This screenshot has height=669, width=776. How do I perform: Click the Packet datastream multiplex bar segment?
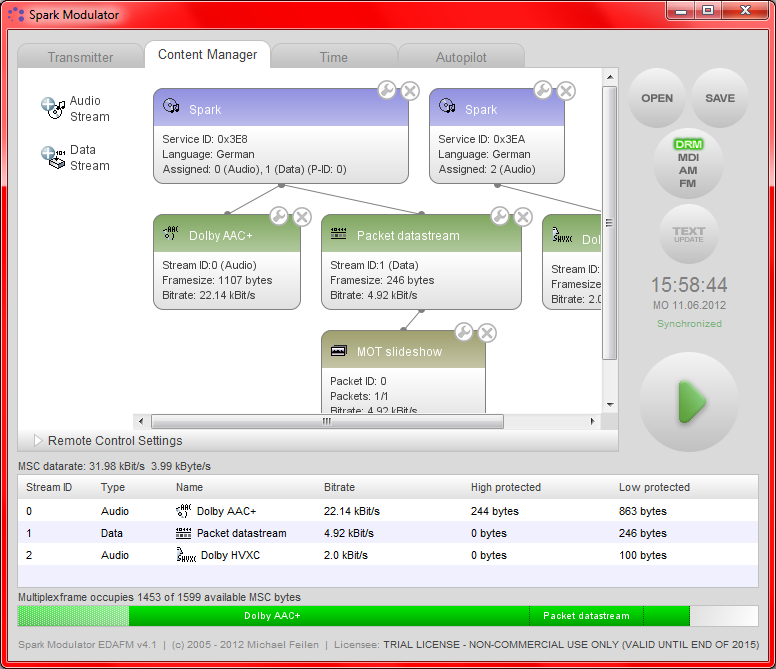point(586,616)
